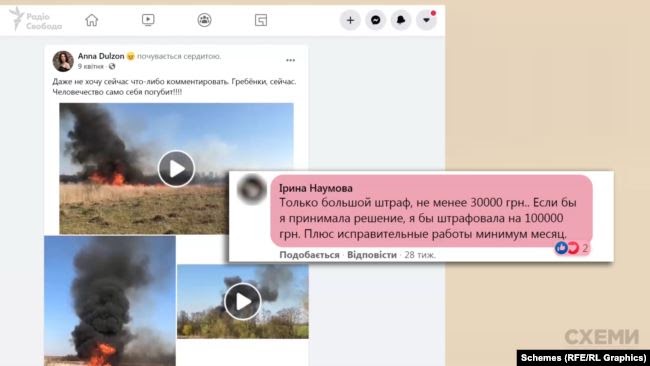
Task: Click the 28 тиж. comment timestamp
Action: 420,255
